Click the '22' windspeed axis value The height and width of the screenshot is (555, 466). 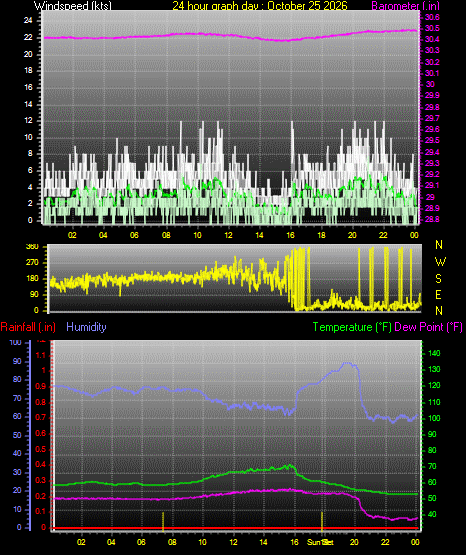pos(28,37)
